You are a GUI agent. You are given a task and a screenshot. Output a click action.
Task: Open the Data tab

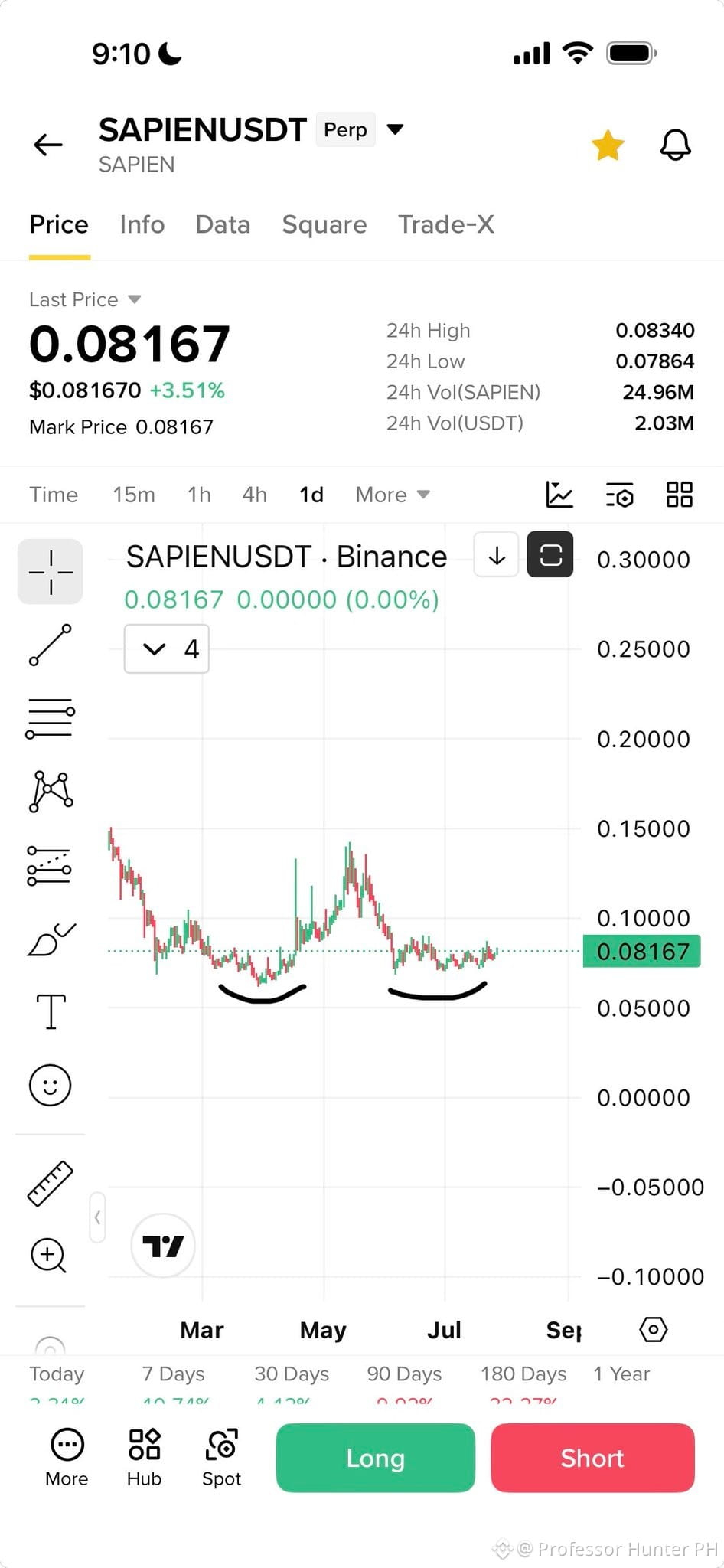pos(223,224)
